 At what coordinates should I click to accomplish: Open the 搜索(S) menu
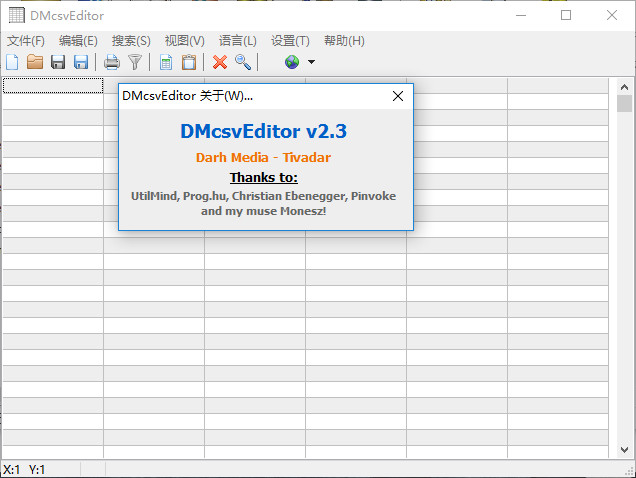tap(131, 41)
